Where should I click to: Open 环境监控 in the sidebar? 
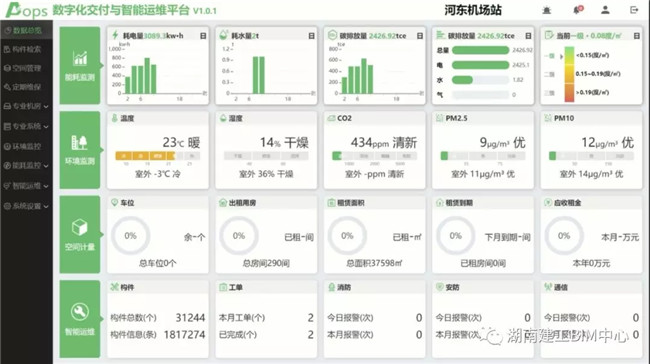pyautogui.click(x=26, y=146)
